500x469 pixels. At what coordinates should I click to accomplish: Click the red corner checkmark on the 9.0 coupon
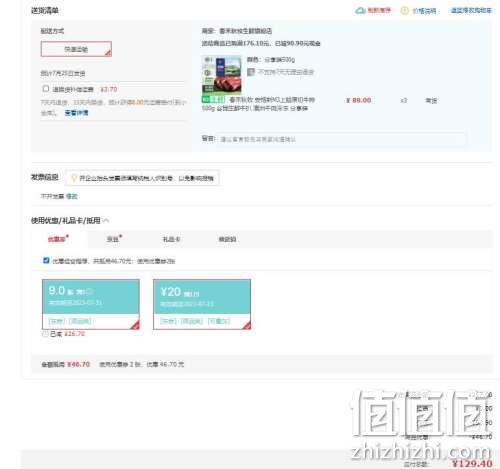click(135, 325)
